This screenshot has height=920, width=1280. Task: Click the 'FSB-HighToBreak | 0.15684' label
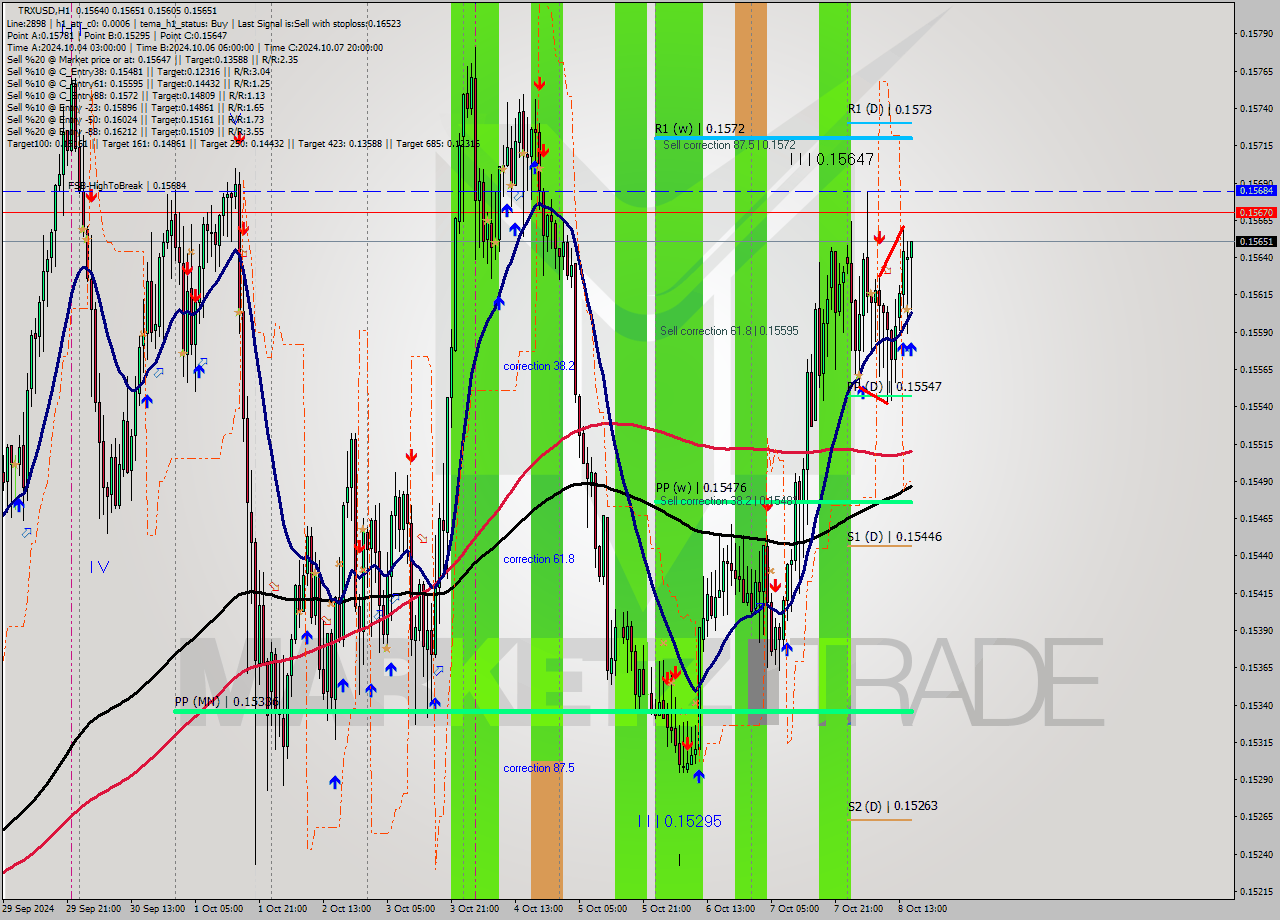[x=127, y=186]
